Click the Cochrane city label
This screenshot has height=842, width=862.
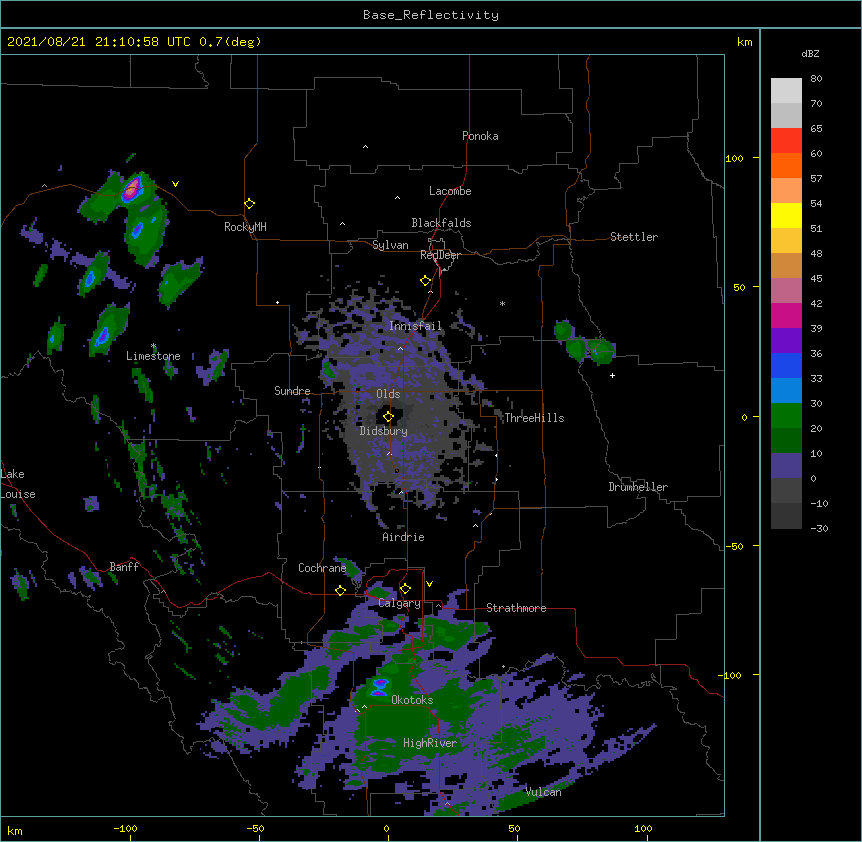point(322,568)
